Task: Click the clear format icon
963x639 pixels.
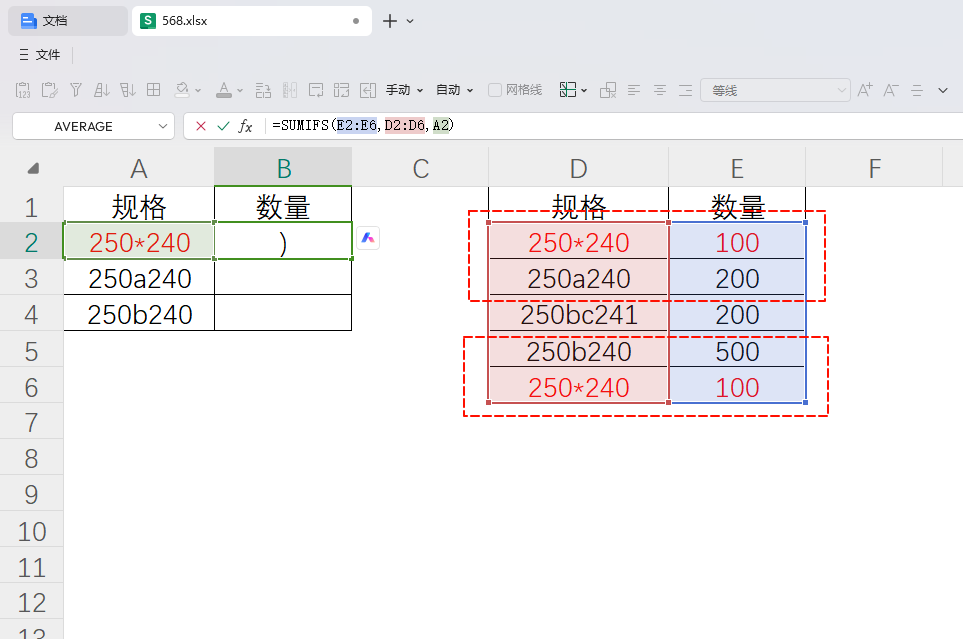Action: tap(608, 90)
